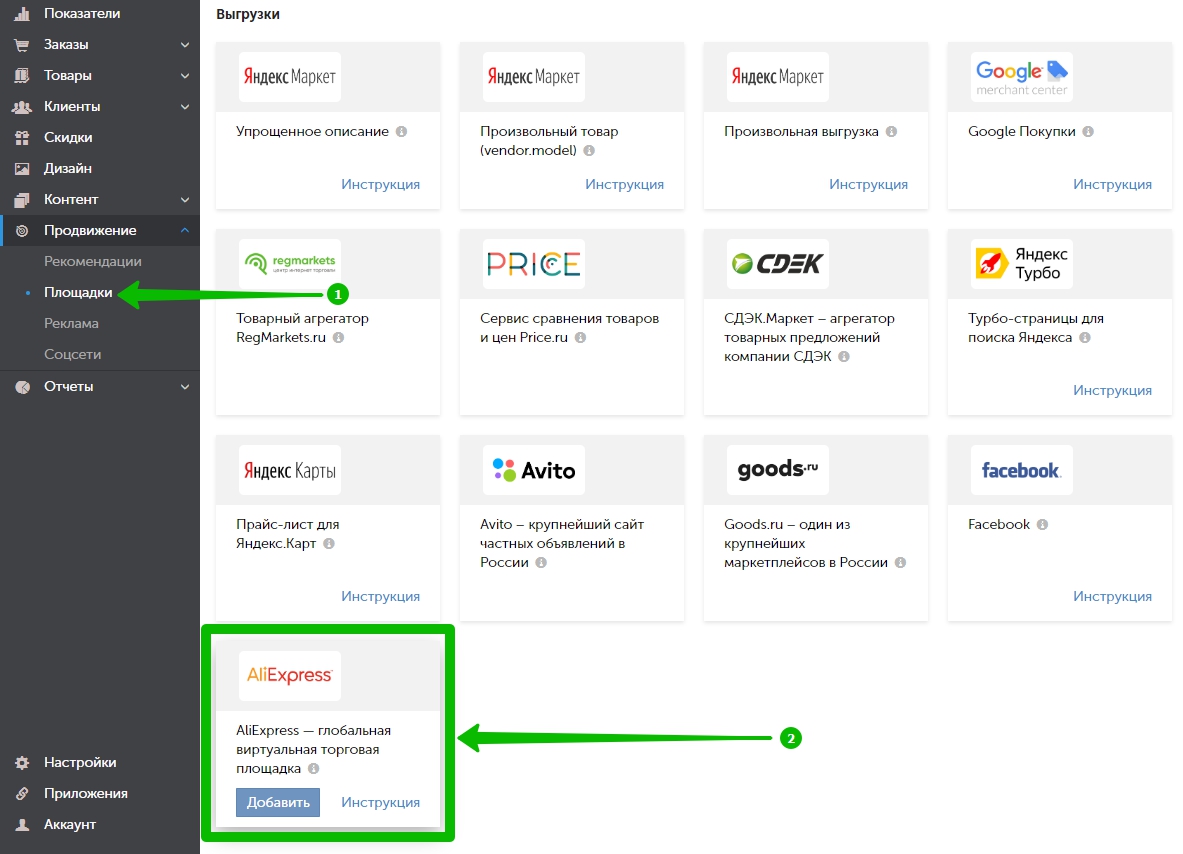Go to the Настройки menu item

click(x=80, y=762)
